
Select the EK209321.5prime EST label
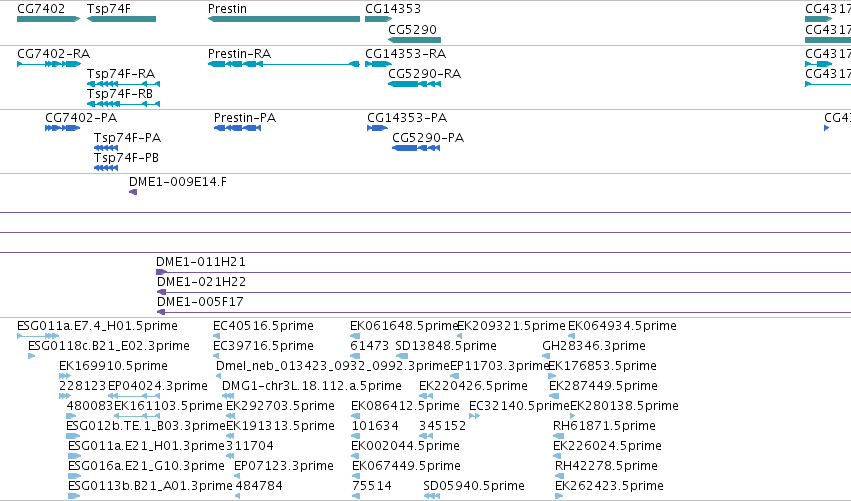pyautogui.click(x=512, y=326)
